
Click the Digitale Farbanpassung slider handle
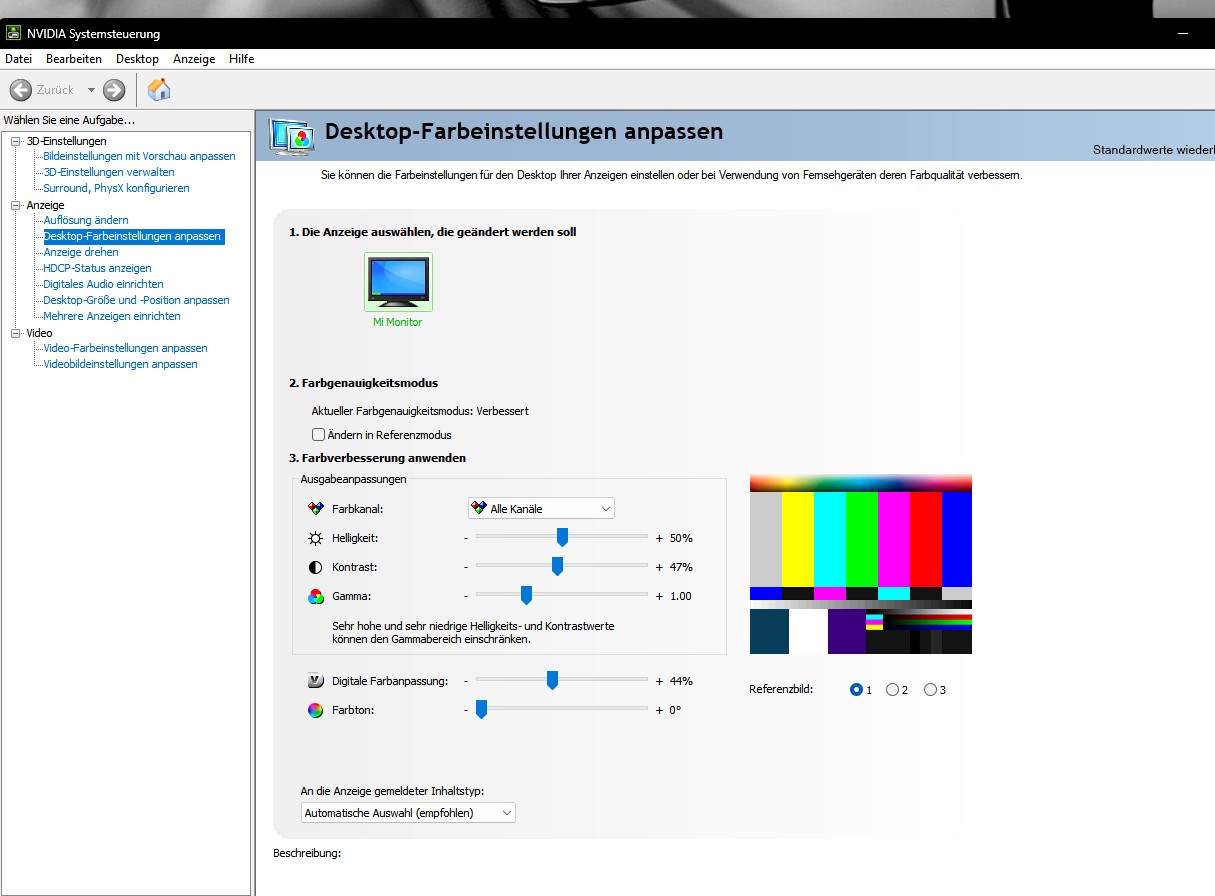552,681
